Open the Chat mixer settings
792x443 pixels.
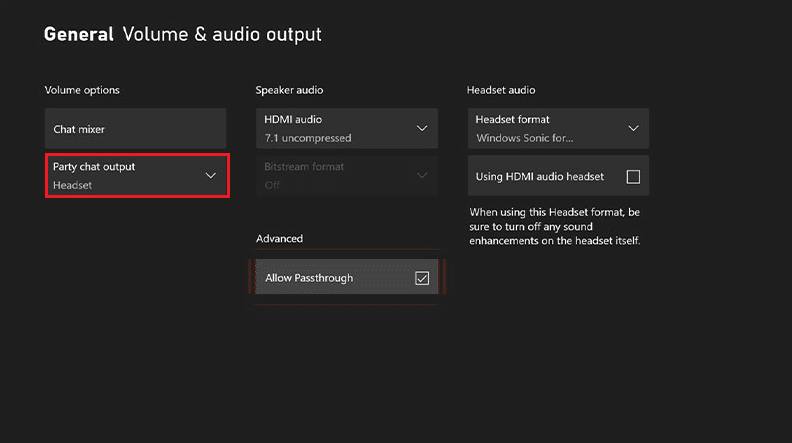(135, 129)
